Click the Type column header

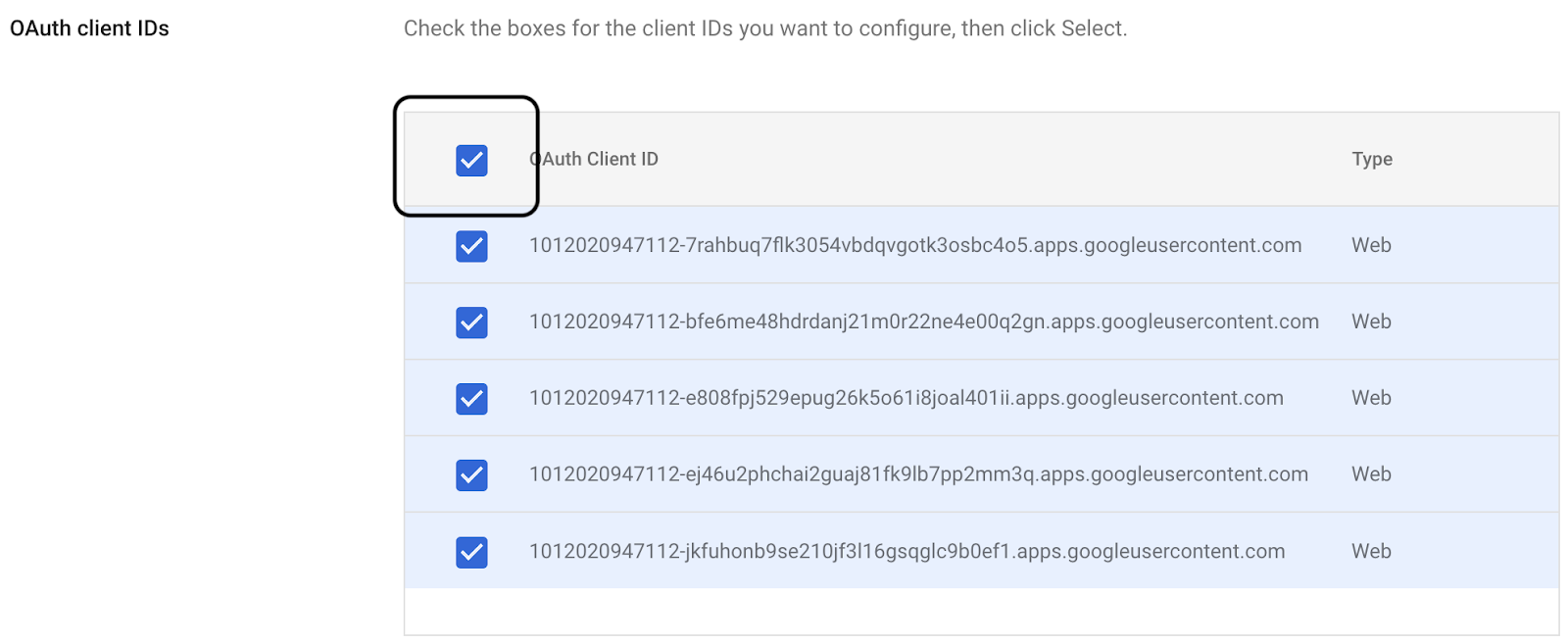[x=1372, y=159]
